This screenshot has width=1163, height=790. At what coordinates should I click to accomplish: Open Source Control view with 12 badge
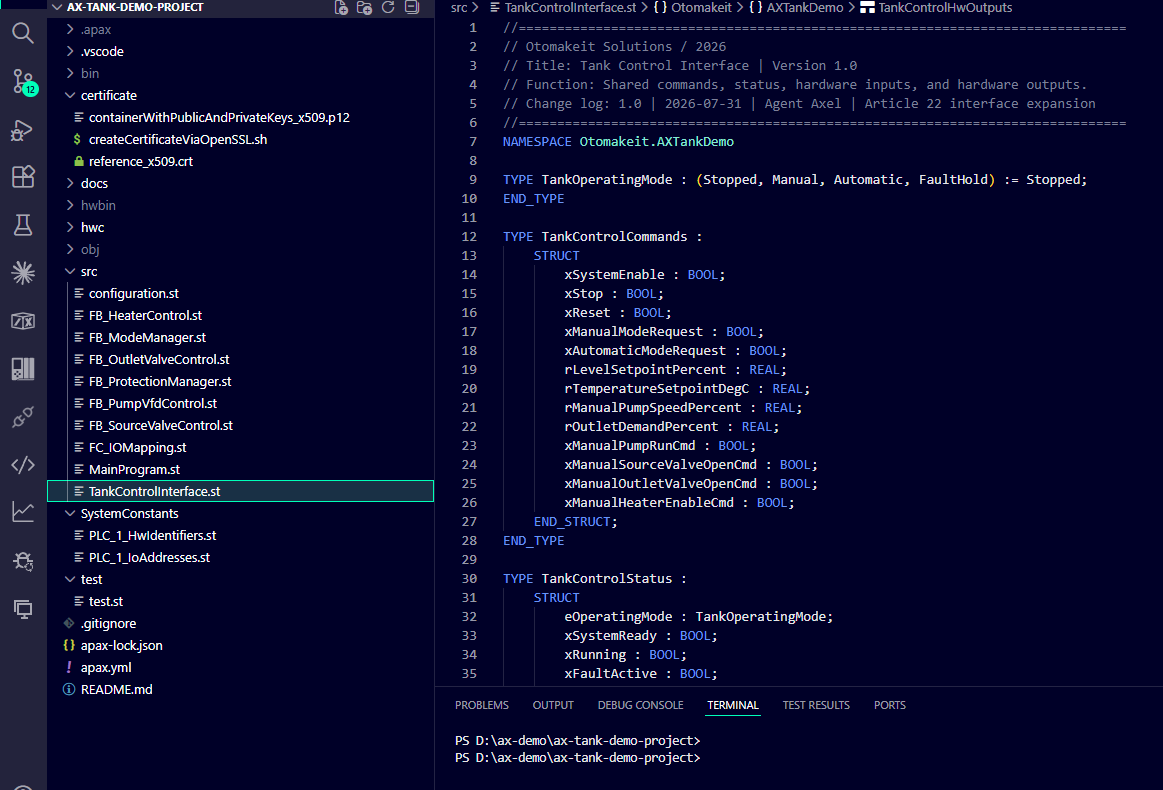(x=23, y=82)
